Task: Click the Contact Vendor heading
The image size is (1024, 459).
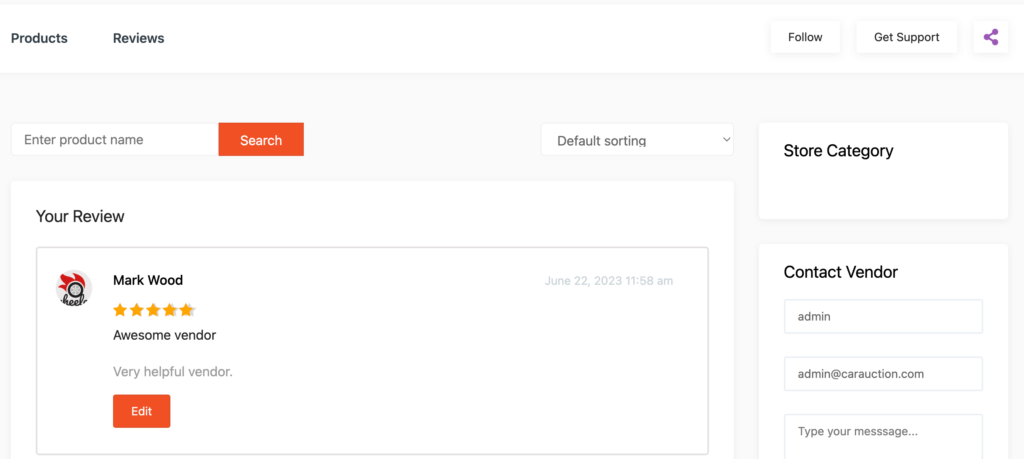Action: tap(840, 272)
